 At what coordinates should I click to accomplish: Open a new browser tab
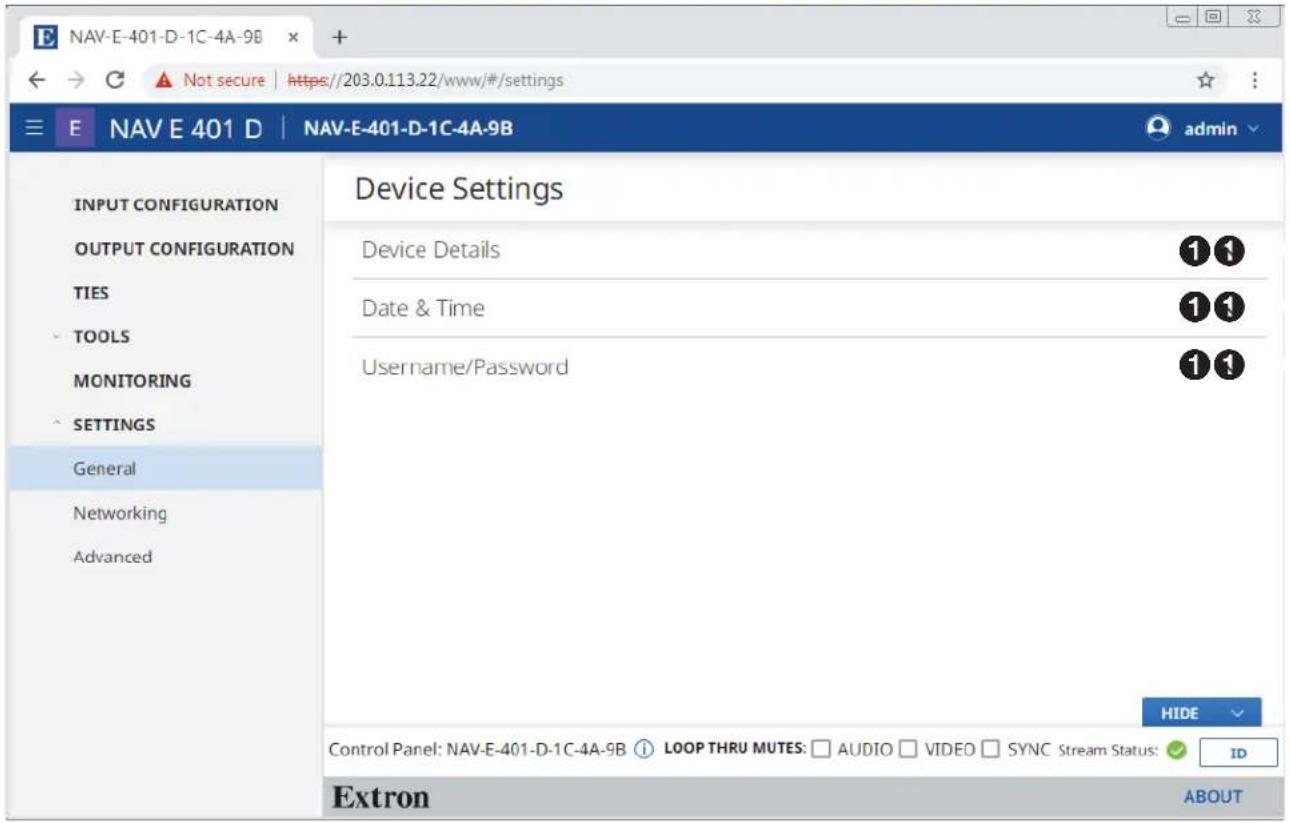point(340,37)
